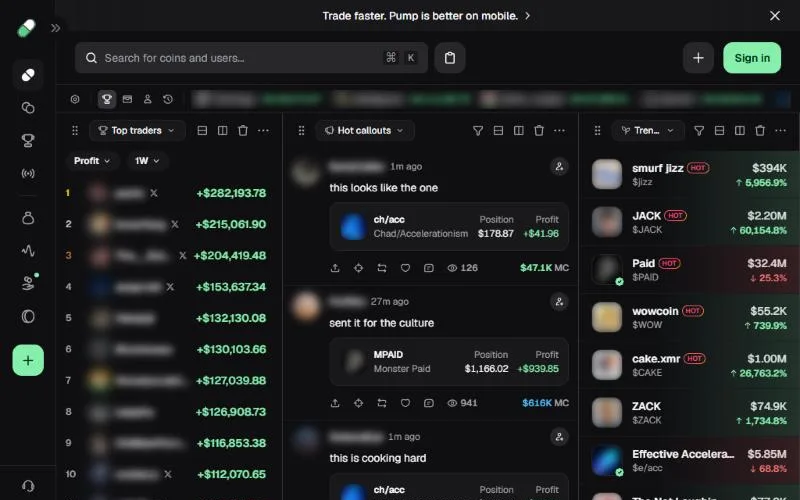Like the 'this looks like the one' callout
Image resolution: width=800 pixels, height=500 pixels.
click(405, 268)
